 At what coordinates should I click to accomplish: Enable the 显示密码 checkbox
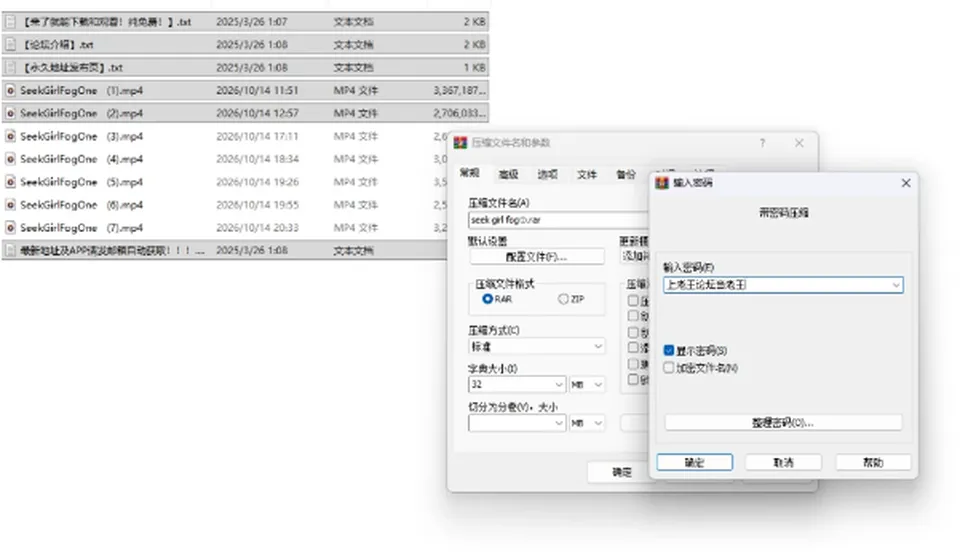[669, 351]
